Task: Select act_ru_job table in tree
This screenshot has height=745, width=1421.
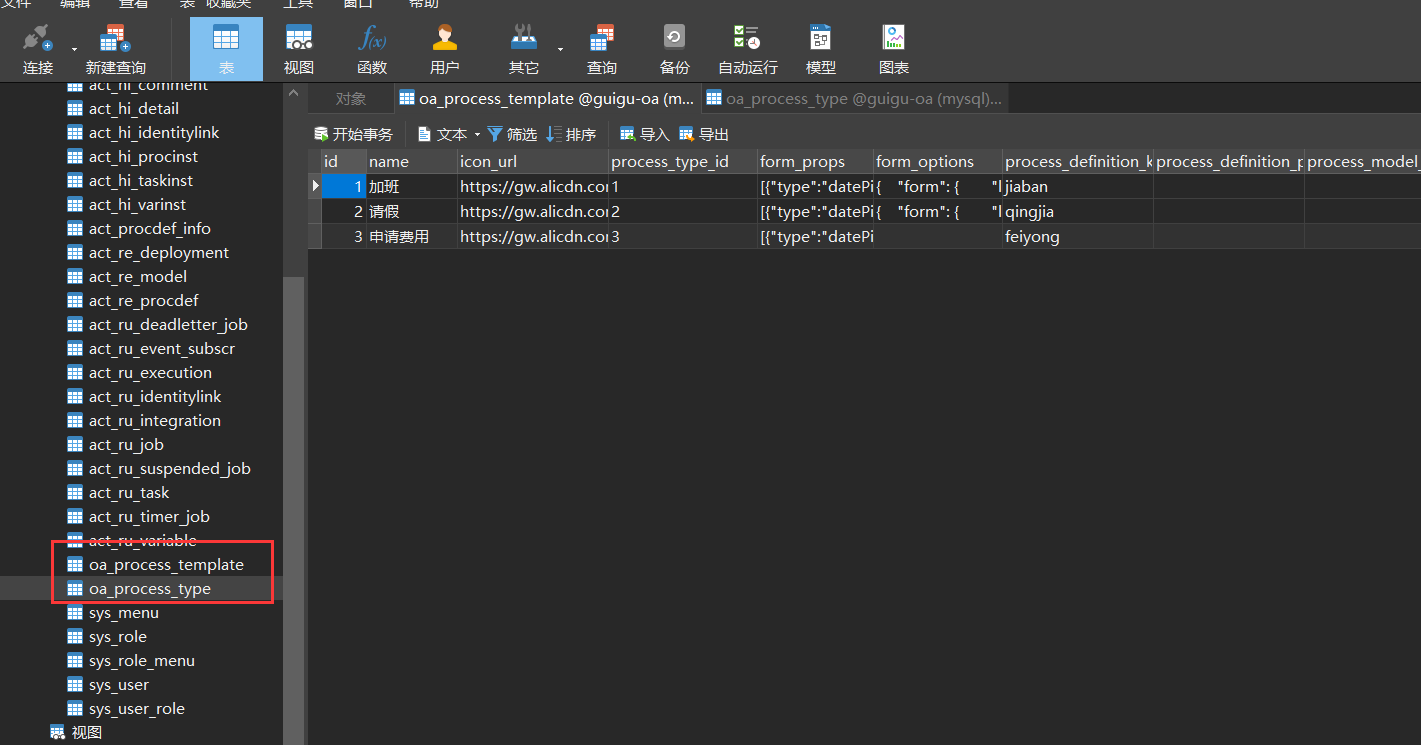Action: click(x=126, y=444)
